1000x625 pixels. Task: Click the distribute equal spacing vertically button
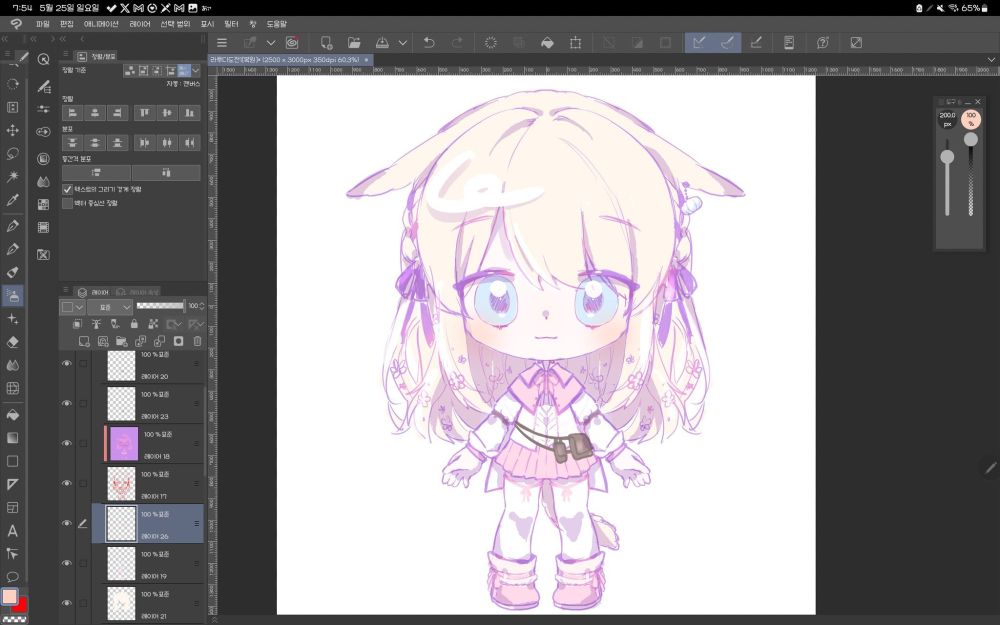(96, 172)
